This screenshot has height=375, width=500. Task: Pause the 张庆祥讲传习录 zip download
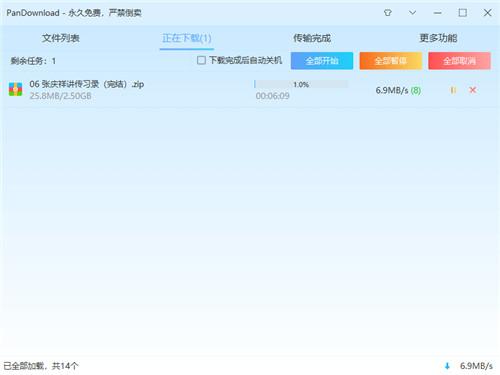[453, 90]
